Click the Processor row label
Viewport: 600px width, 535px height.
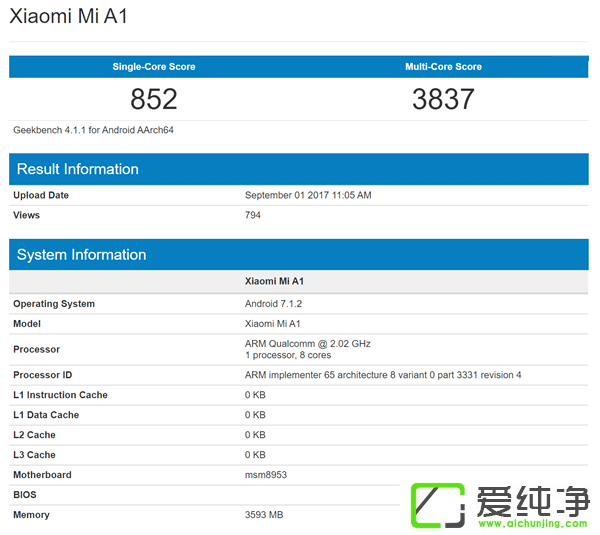point(36,349)
